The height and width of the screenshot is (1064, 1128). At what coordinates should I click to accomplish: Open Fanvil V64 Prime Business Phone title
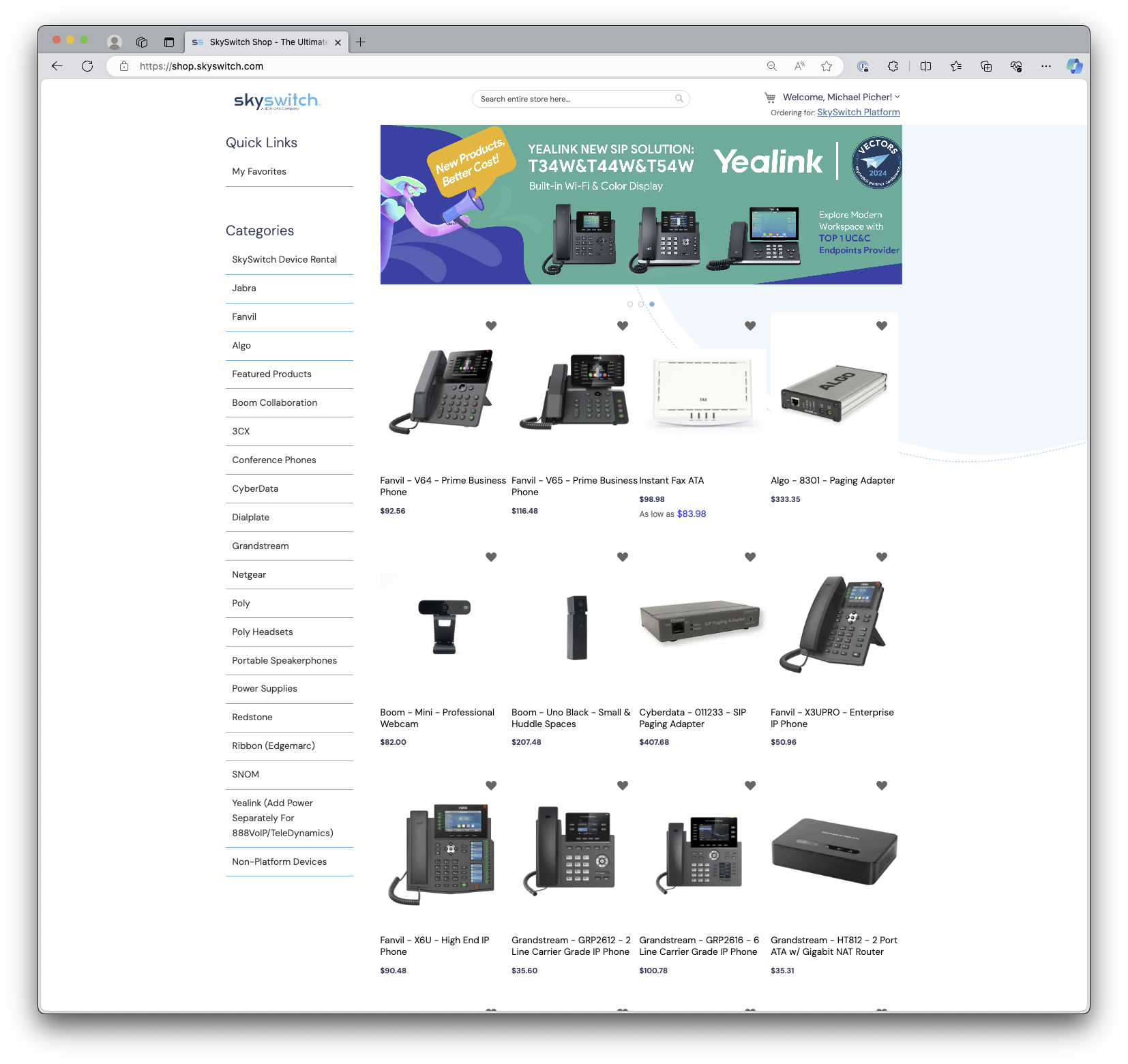(443, 486)
